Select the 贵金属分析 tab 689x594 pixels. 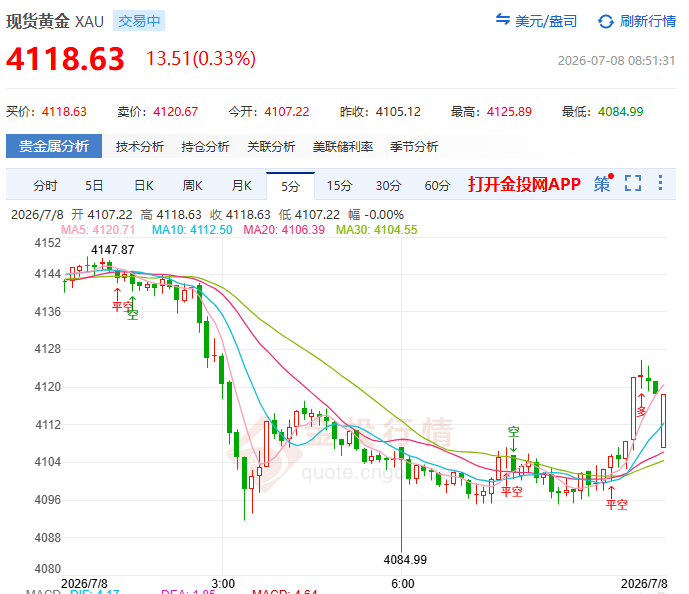tap(54, 146)
